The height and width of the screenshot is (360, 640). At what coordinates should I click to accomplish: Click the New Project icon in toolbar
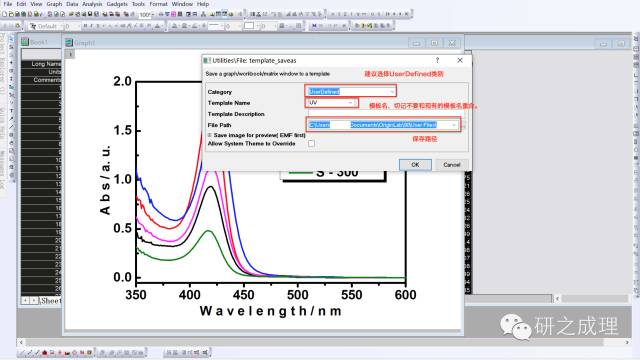click(4, 14)
